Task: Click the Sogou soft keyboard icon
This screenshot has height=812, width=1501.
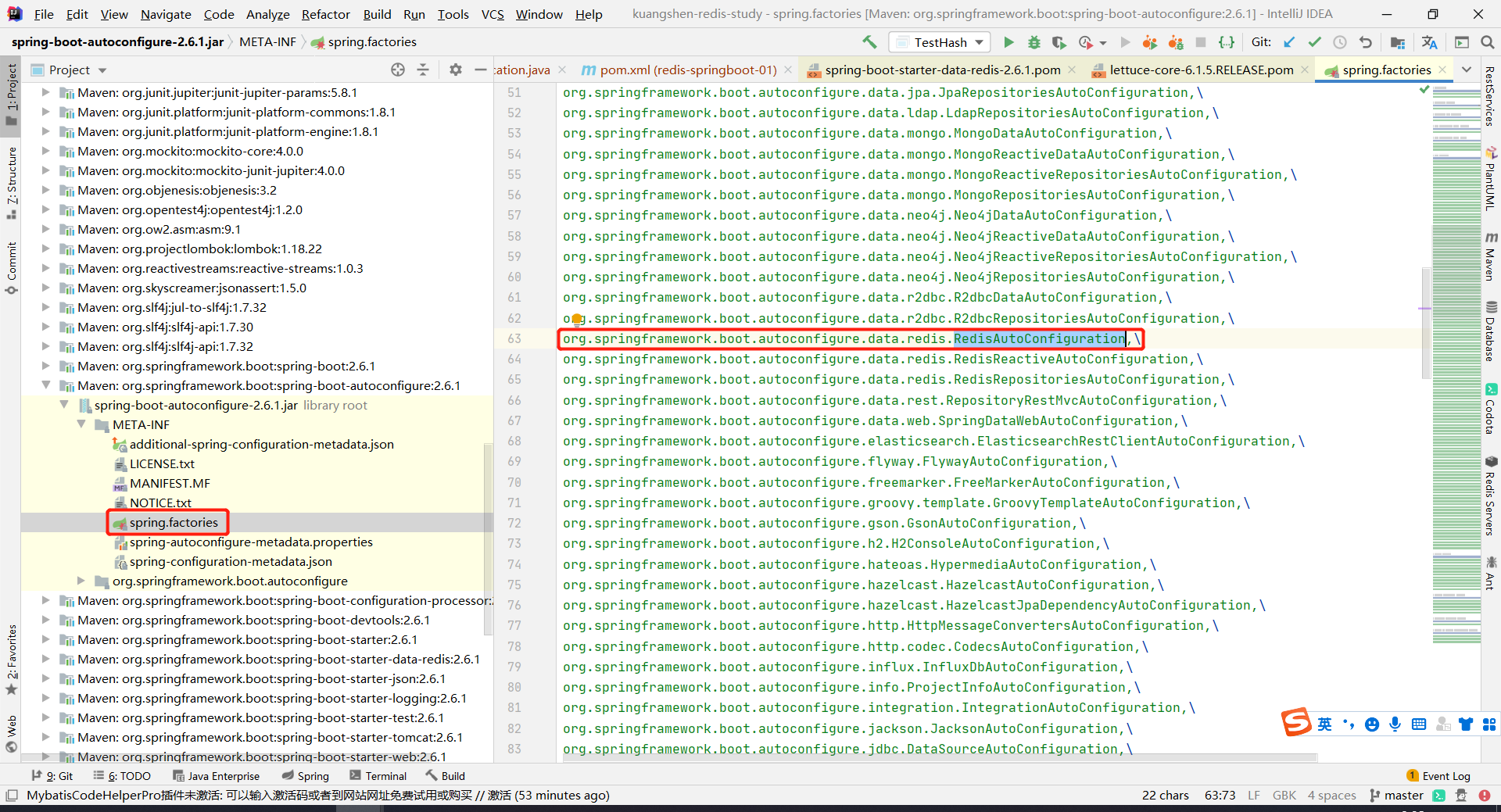Action: (1419, 724)
